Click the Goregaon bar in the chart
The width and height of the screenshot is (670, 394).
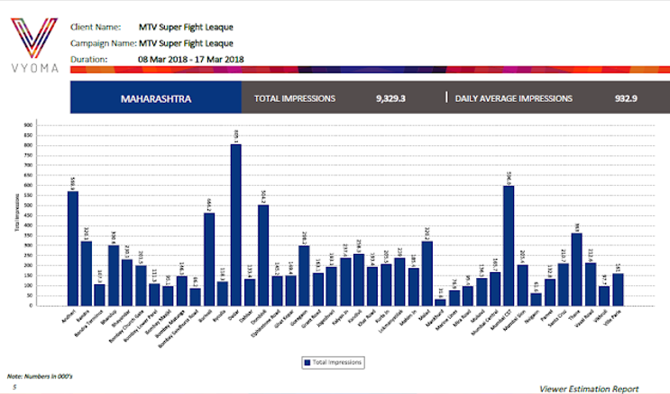[x=304, y=276]
